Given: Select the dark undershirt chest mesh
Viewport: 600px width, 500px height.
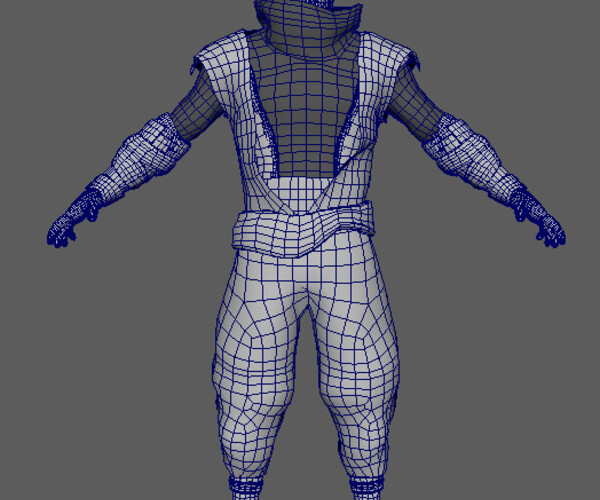Looking at the screenshot, I should [305, 115].
